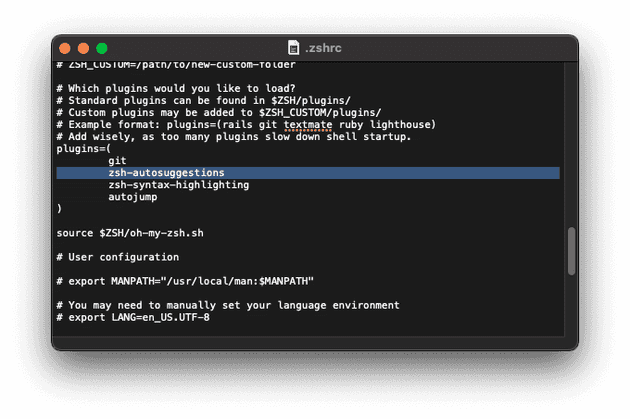This screenshot has width=630, height=419.
Task: Click the red close window button
Action: point(65,48)
